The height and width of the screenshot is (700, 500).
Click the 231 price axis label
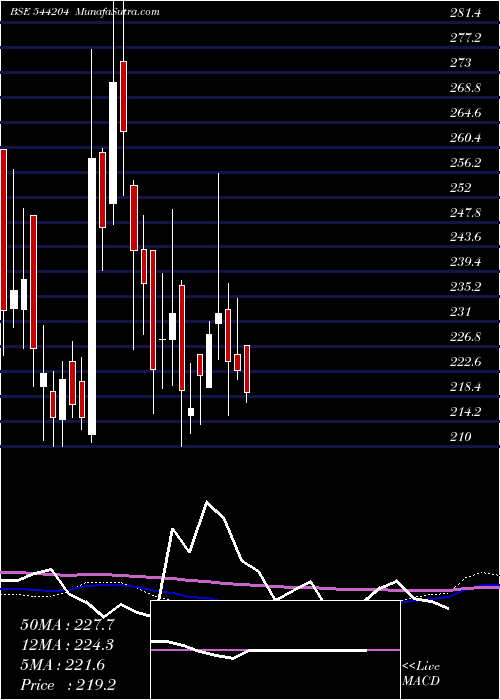(460, 312)
